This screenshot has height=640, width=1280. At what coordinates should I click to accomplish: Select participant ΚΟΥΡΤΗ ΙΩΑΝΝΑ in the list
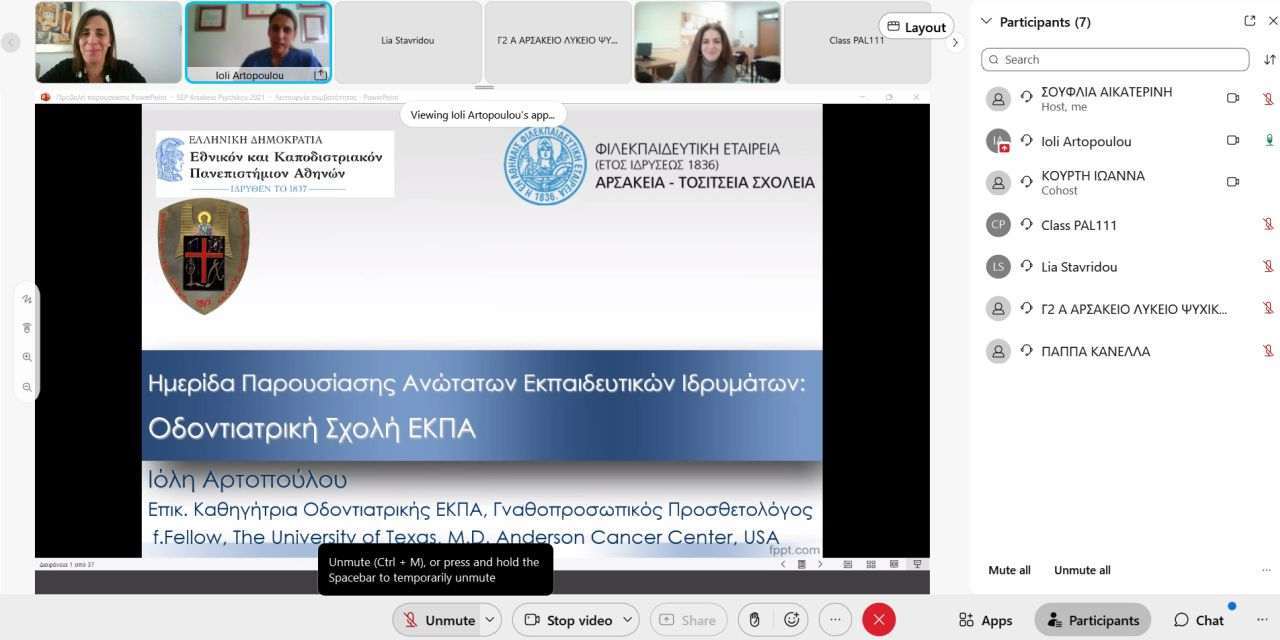pyautogui.click(x=1127, y=182)
